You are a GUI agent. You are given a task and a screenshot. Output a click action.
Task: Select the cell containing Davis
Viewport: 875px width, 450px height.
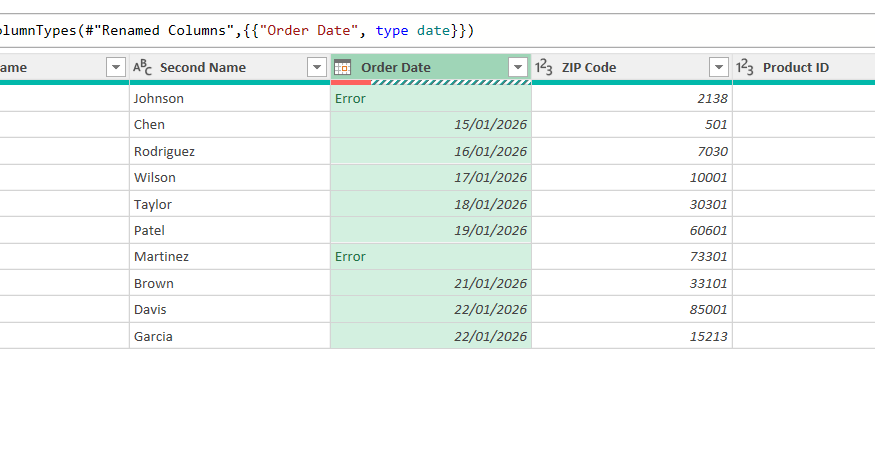click(x=230, y=309)
